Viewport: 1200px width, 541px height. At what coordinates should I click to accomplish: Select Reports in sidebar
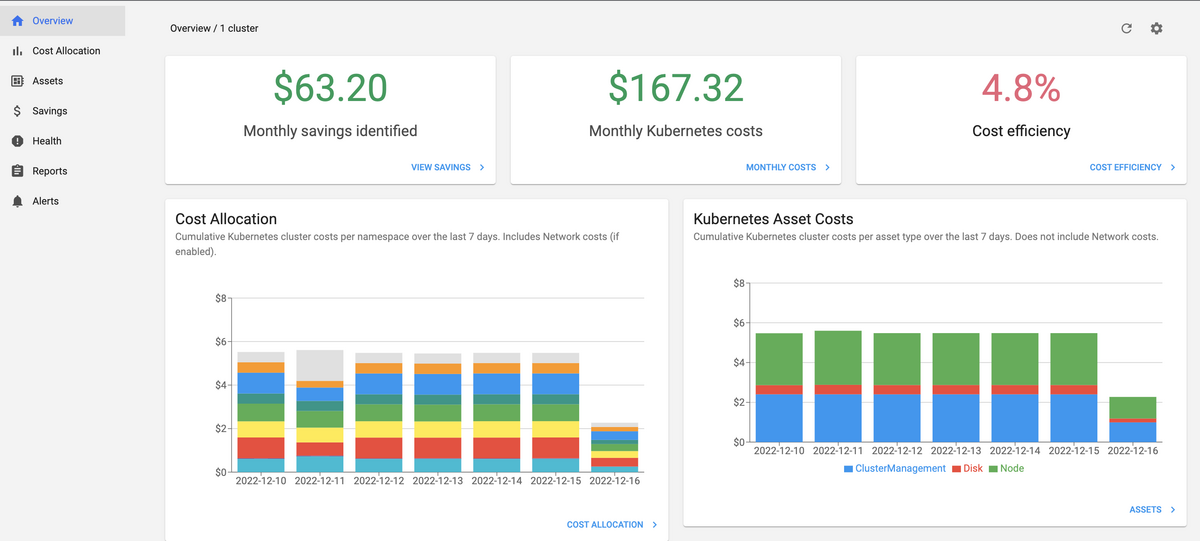pyautogui.click(x=63, y=171)
